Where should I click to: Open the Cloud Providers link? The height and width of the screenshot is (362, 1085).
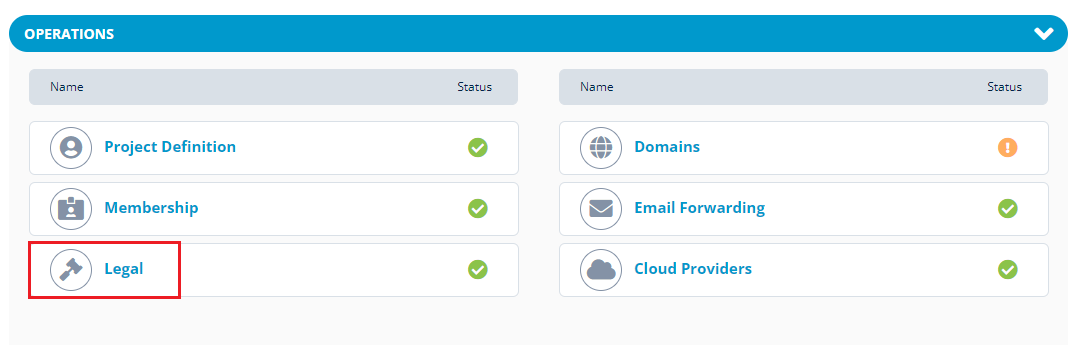point(693,269)
